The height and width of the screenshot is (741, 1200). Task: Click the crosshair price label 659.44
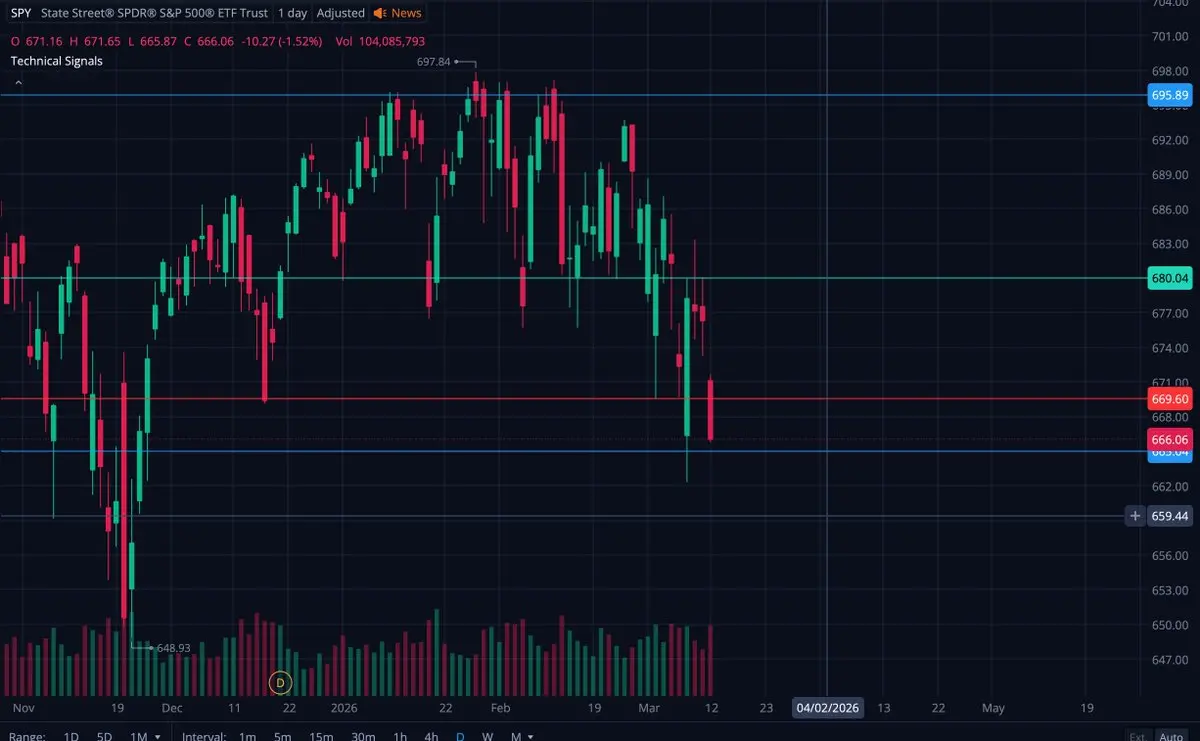[1170, 516]
